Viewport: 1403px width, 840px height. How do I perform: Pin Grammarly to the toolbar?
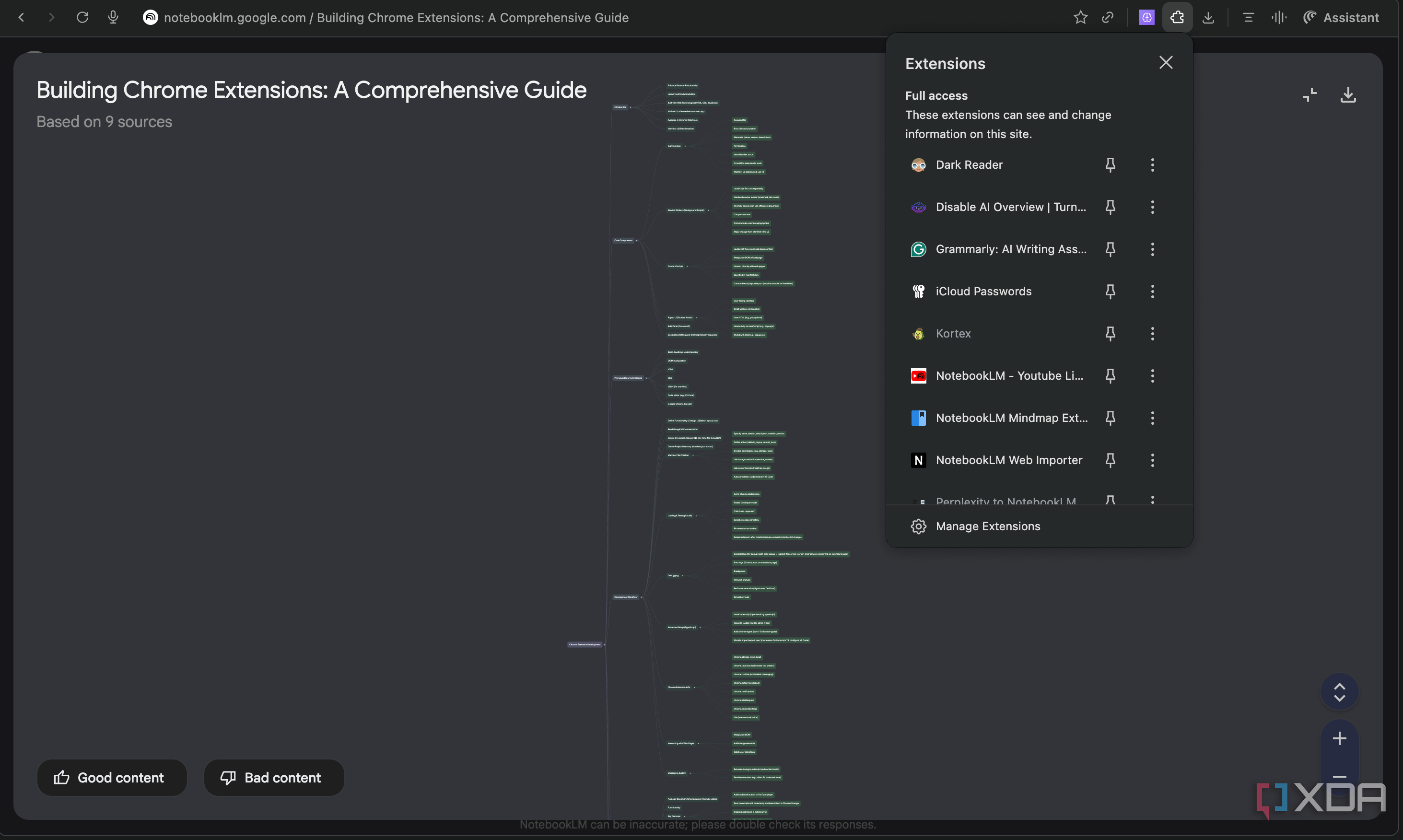pos(1111,249)
